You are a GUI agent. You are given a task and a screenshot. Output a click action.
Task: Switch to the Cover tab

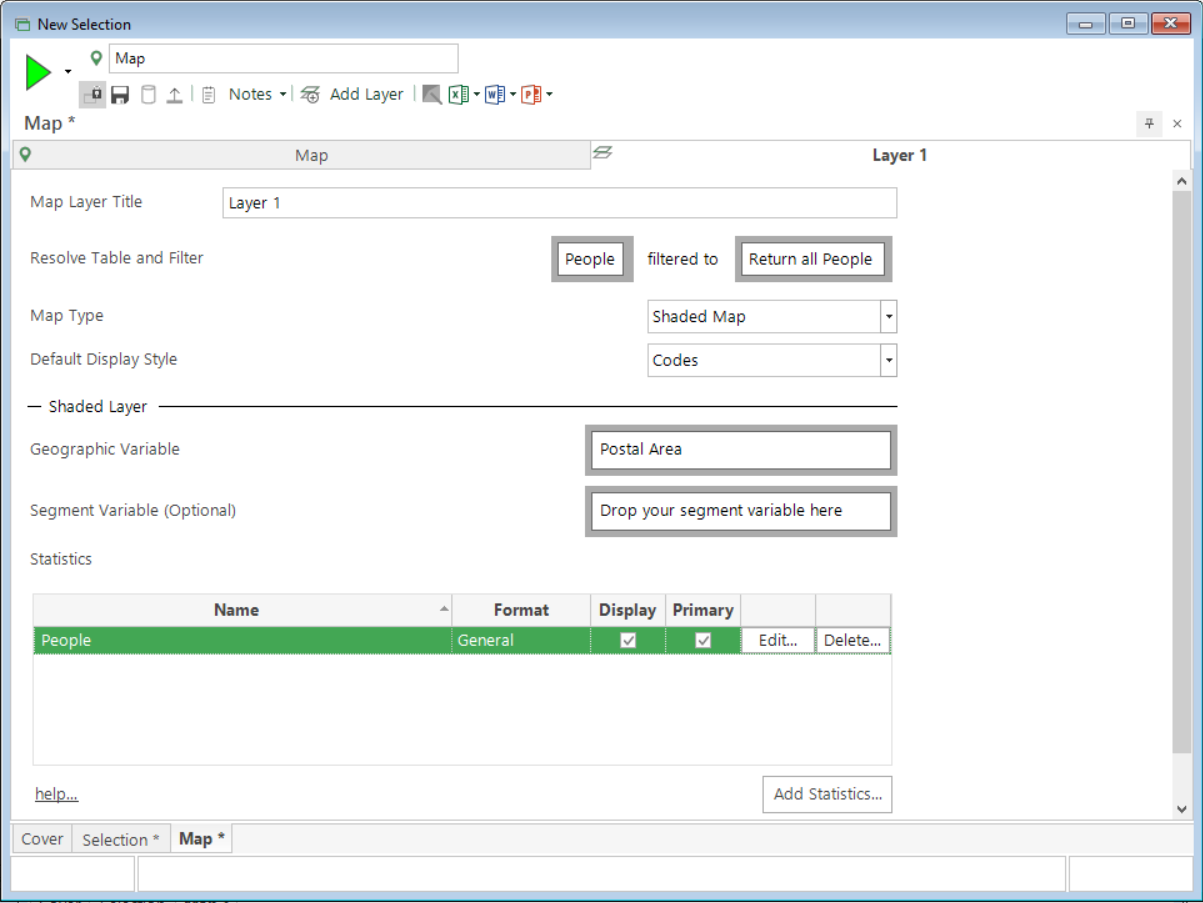[42, 839]
